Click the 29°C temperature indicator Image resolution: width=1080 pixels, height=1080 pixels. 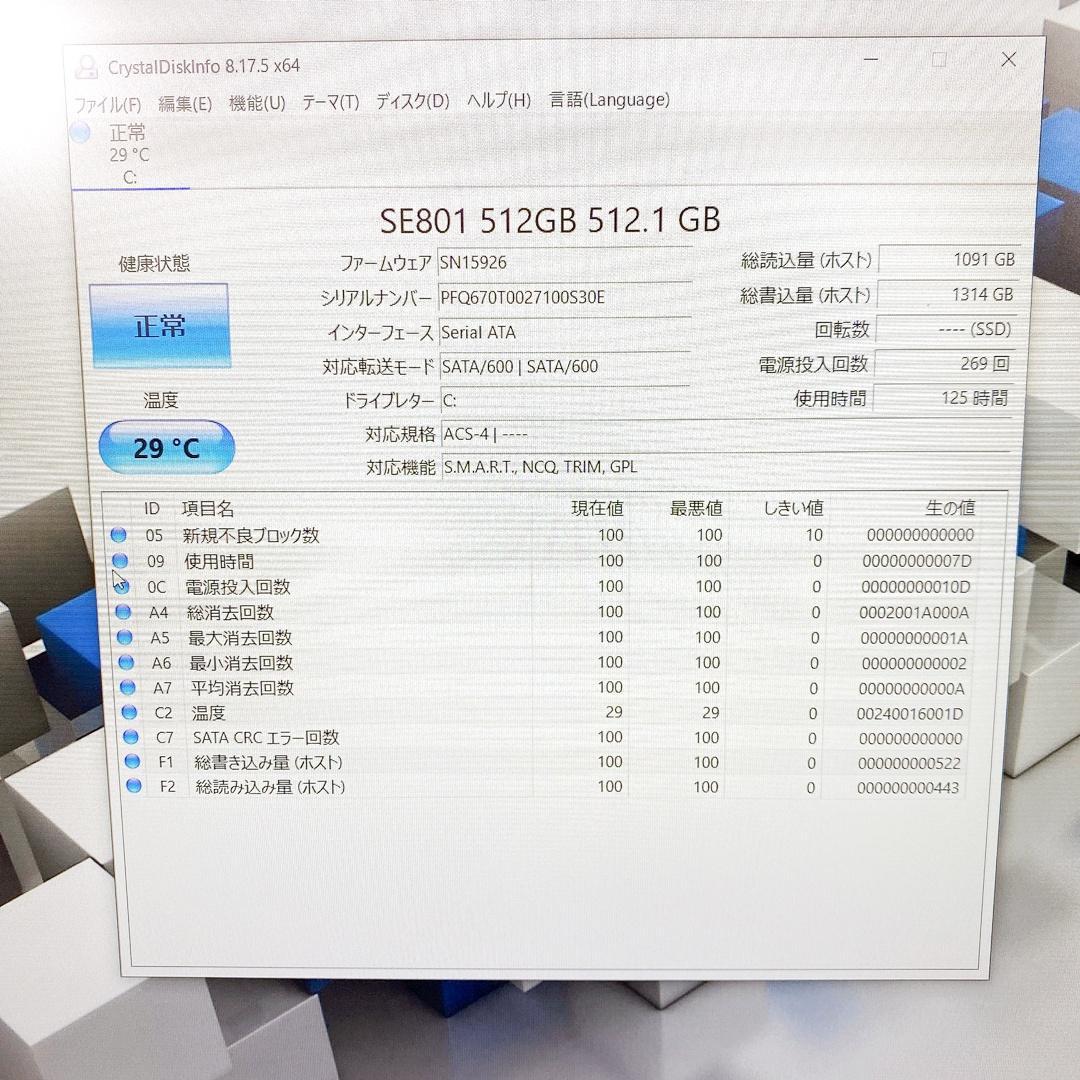(166, 447)
